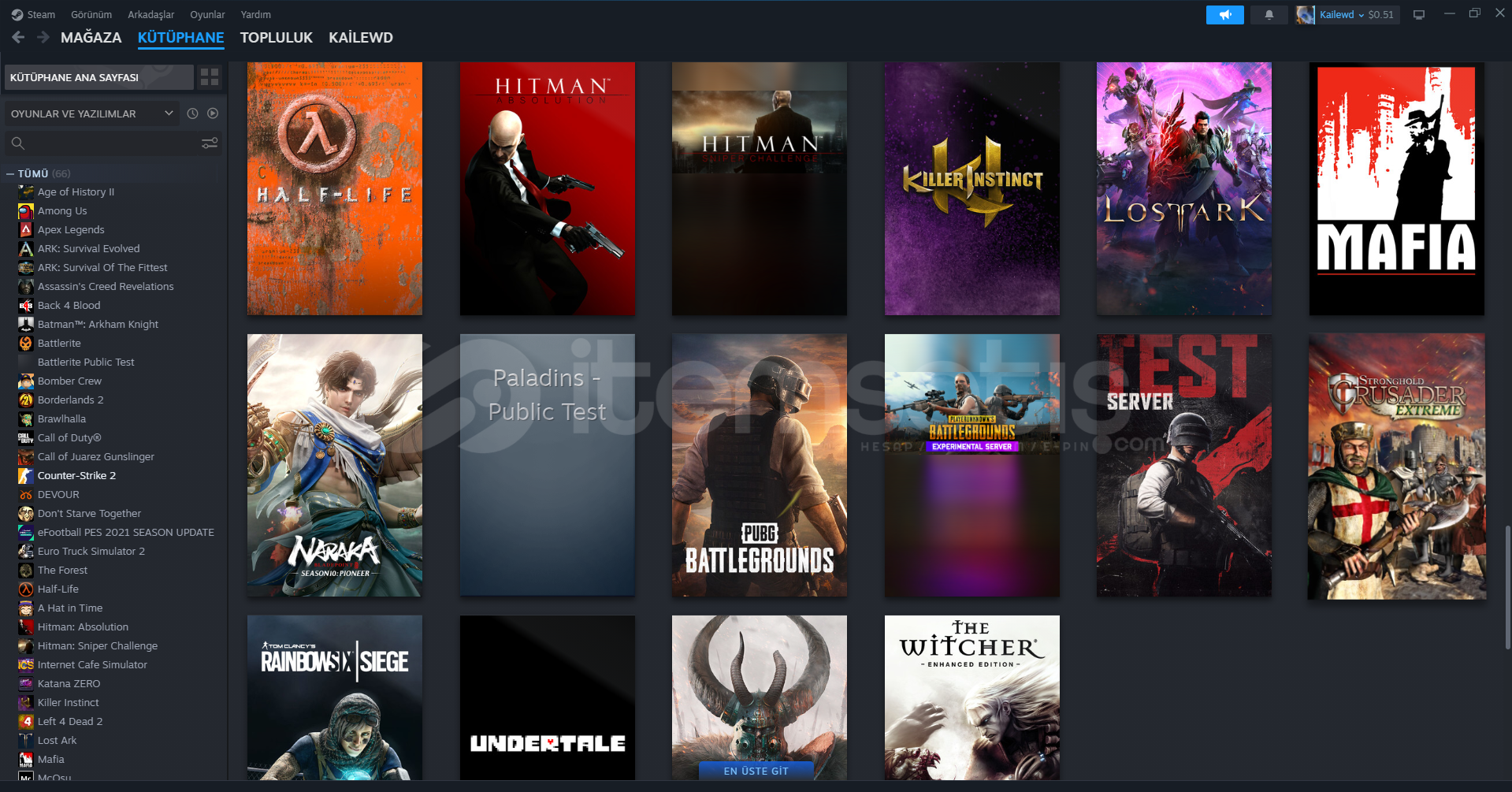This screenshot has height=792, width=1512.
Task: Open Half-Life game cover
Action: (335, 189)
